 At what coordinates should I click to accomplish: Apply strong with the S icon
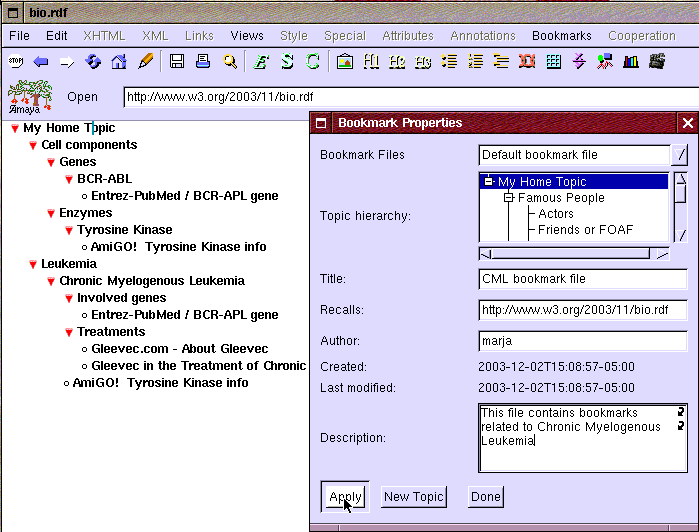tap(287, 62)
